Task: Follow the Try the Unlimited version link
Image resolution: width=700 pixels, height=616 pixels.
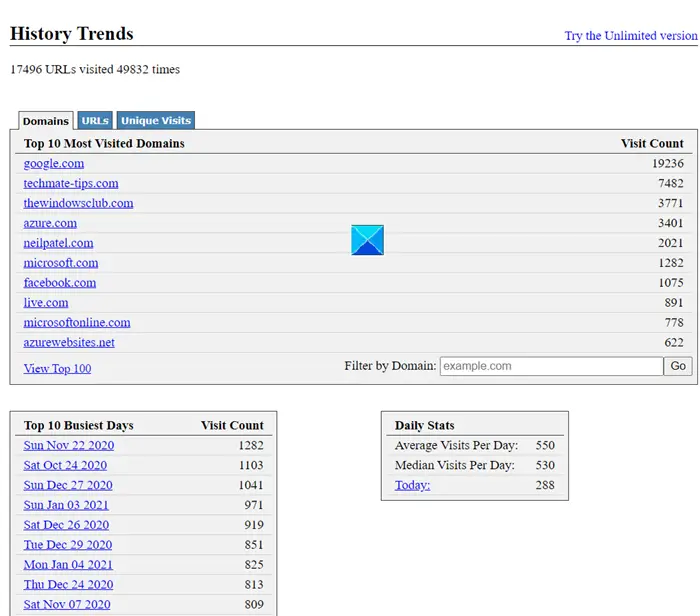Action: (631, 36)
